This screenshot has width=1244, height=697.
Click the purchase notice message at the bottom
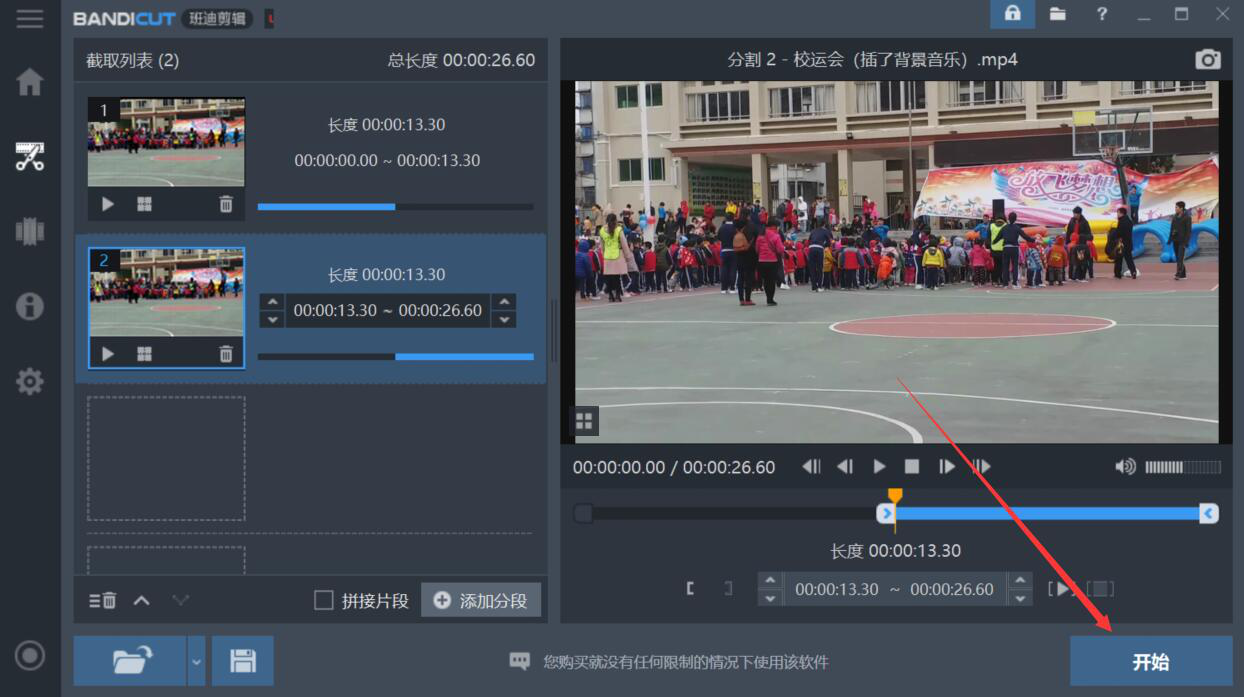[686, 662]
